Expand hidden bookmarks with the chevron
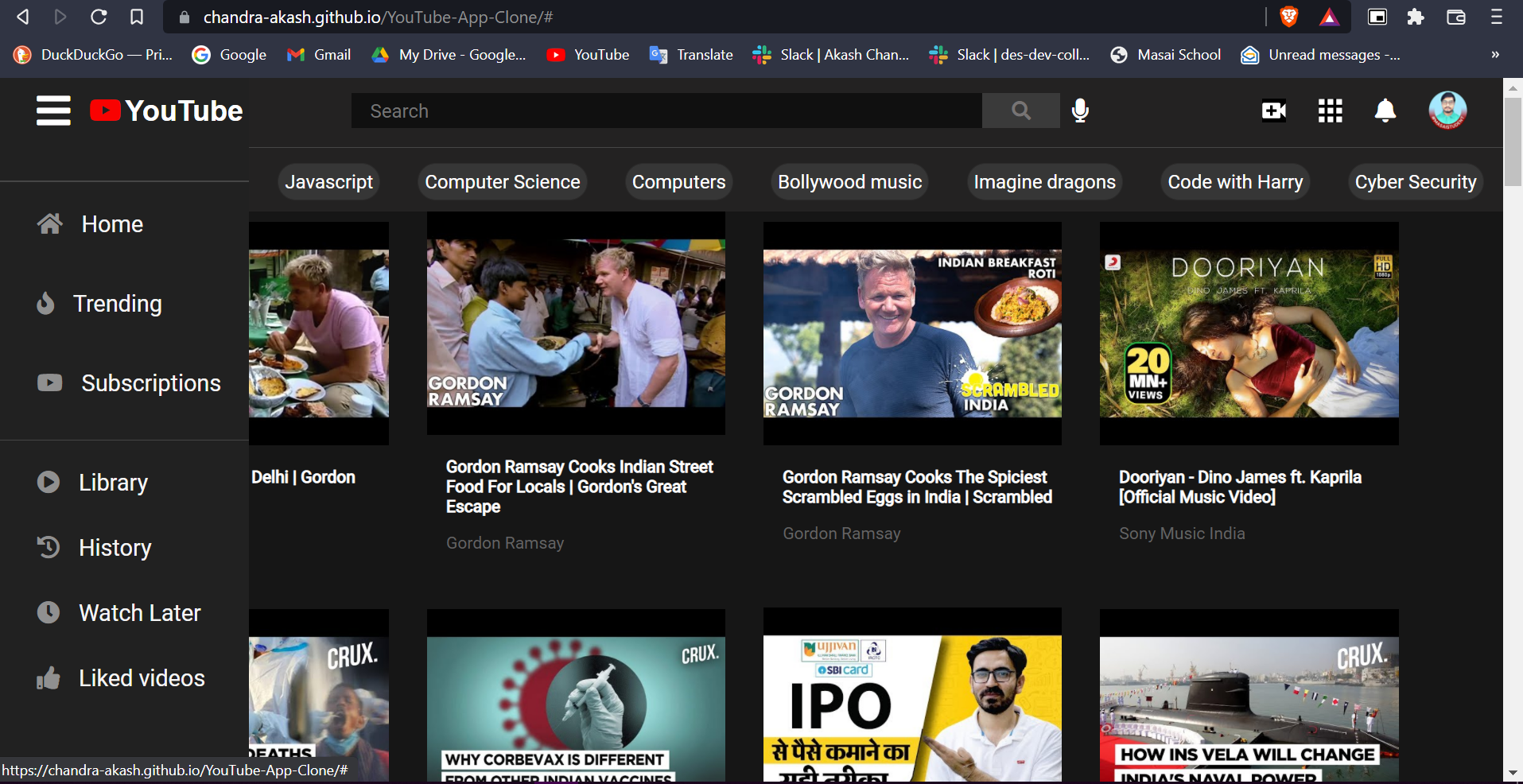 click(1494, 55)
